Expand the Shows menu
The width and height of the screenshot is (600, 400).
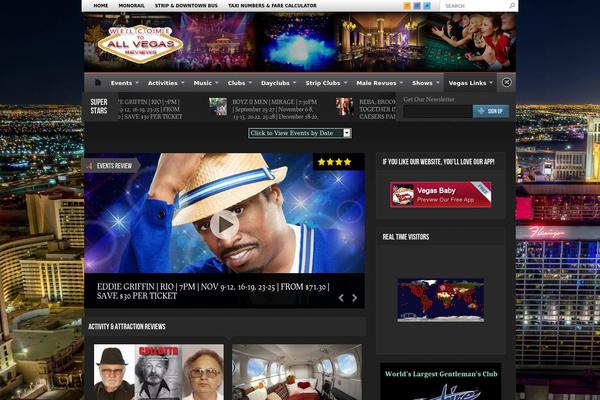tap(426, 83)
